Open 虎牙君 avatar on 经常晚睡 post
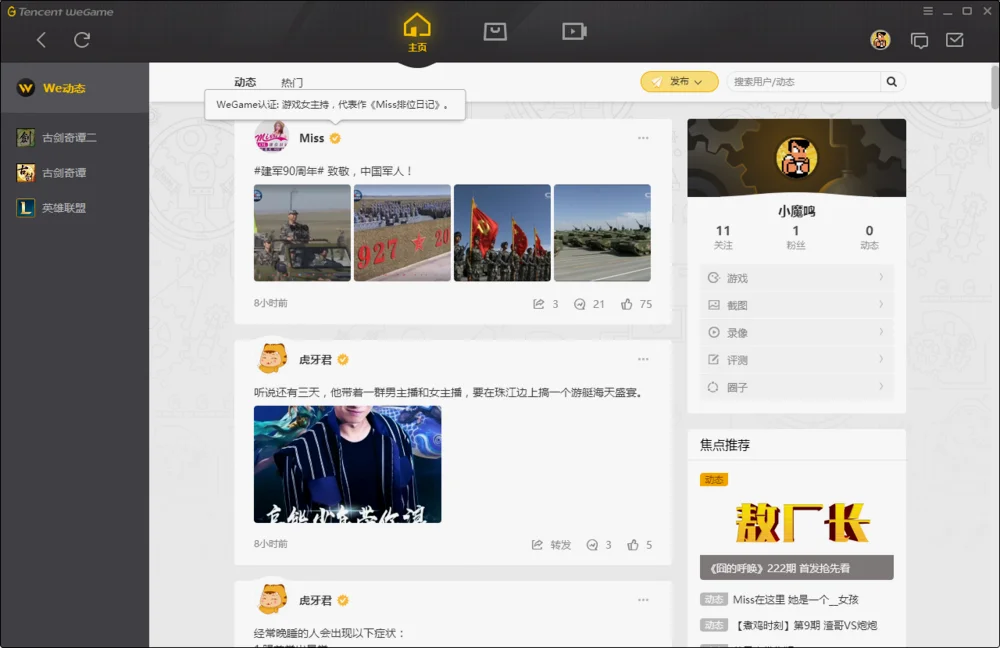This screenshot has height=648, width=1000. (272, 600)
